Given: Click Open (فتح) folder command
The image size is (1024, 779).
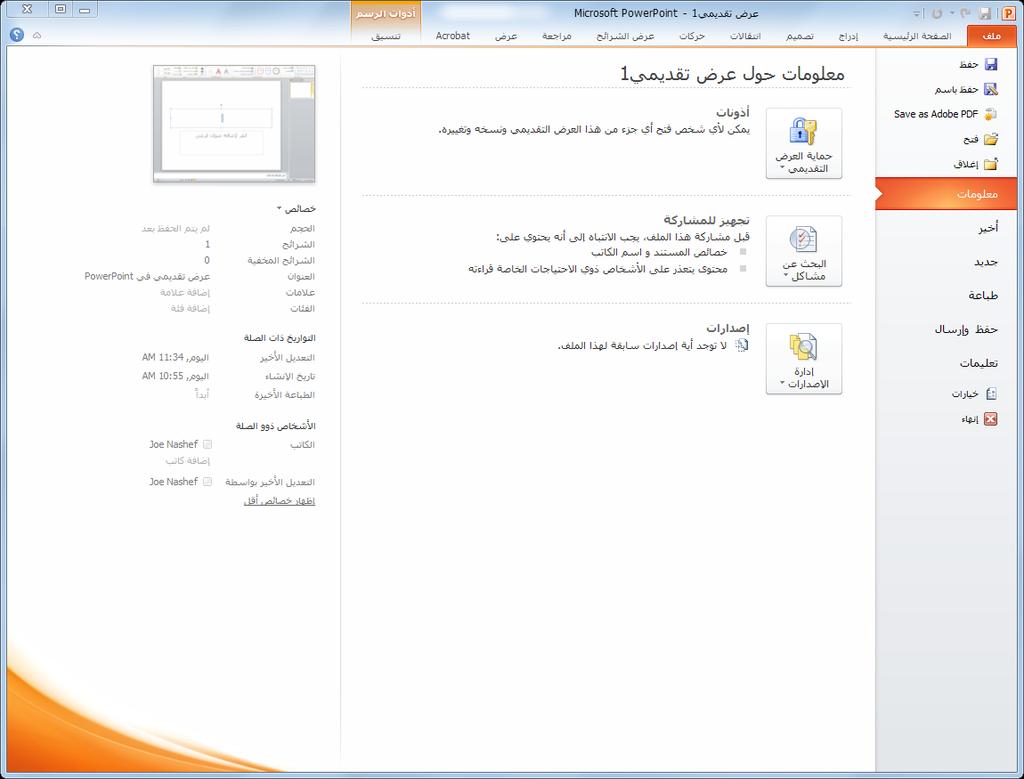Looking at the screenshot, I should pyautogui.click(x=980, y=138).
